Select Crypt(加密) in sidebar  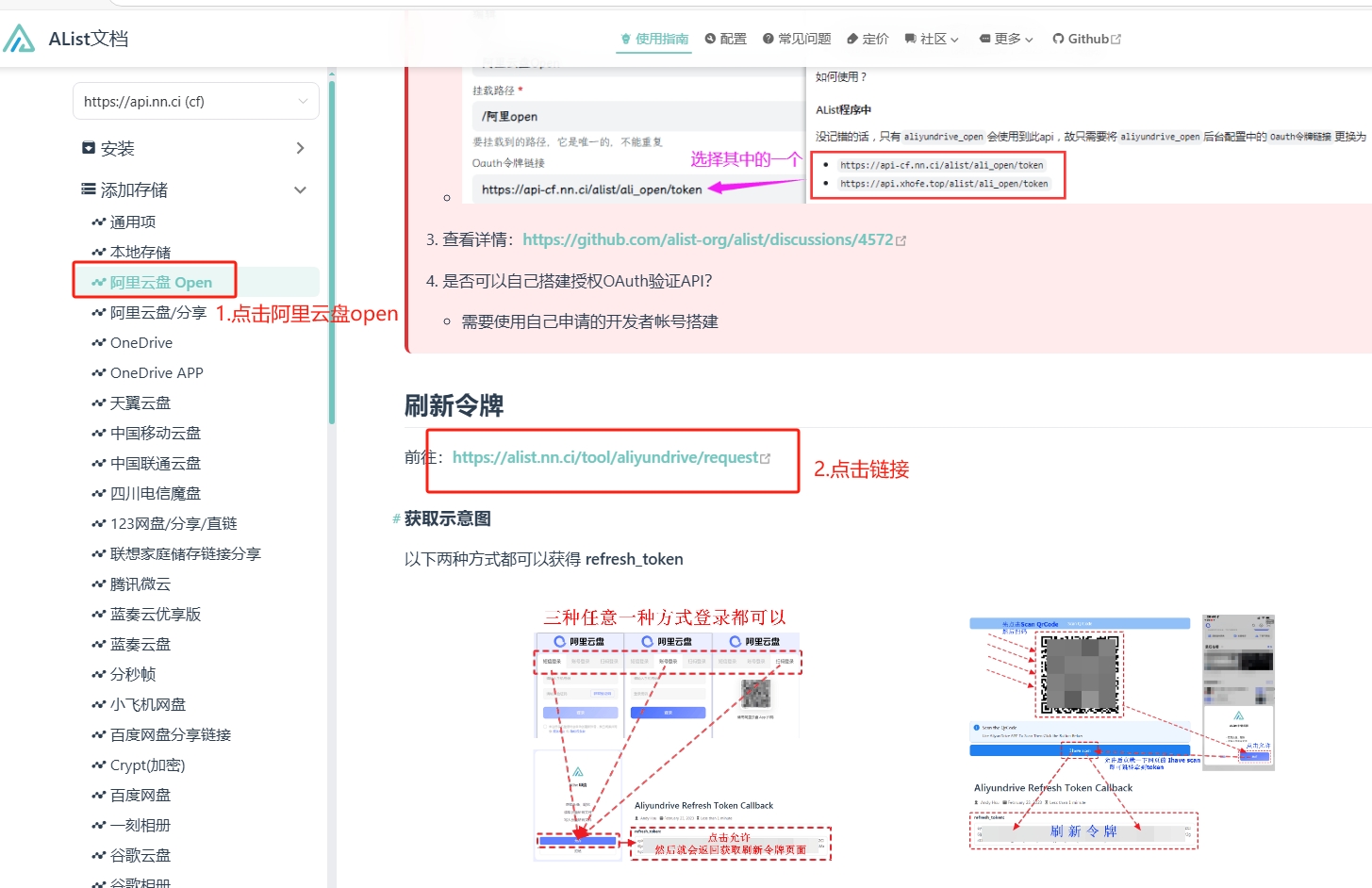[x=147, y=765]
